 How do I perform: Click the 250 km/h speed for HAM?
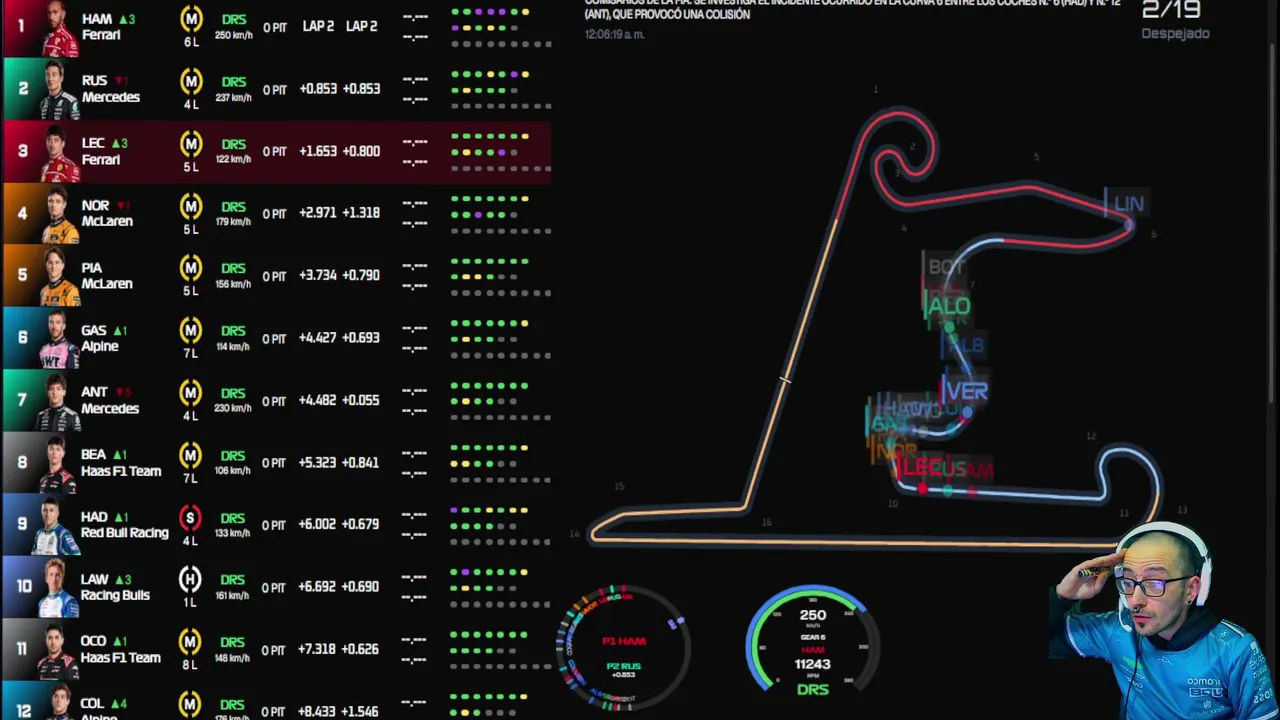pyautogui.click(x=233, y=35)
